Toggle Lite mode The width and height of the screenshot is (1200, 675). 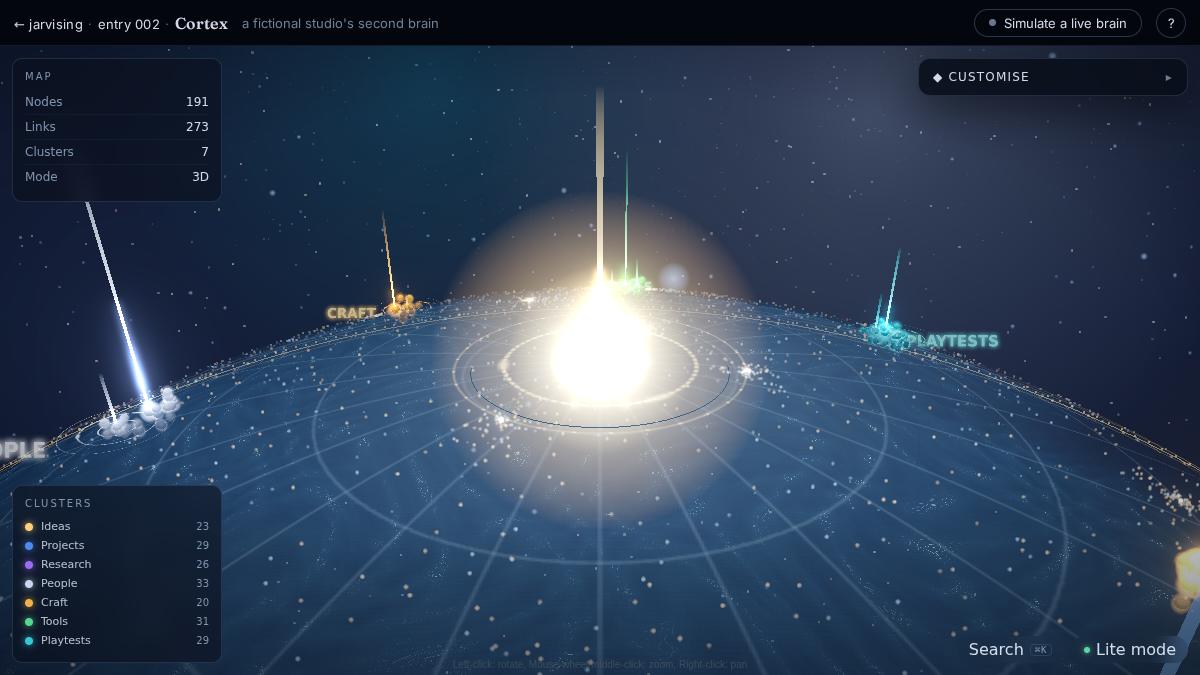(x=1130, y=649)
